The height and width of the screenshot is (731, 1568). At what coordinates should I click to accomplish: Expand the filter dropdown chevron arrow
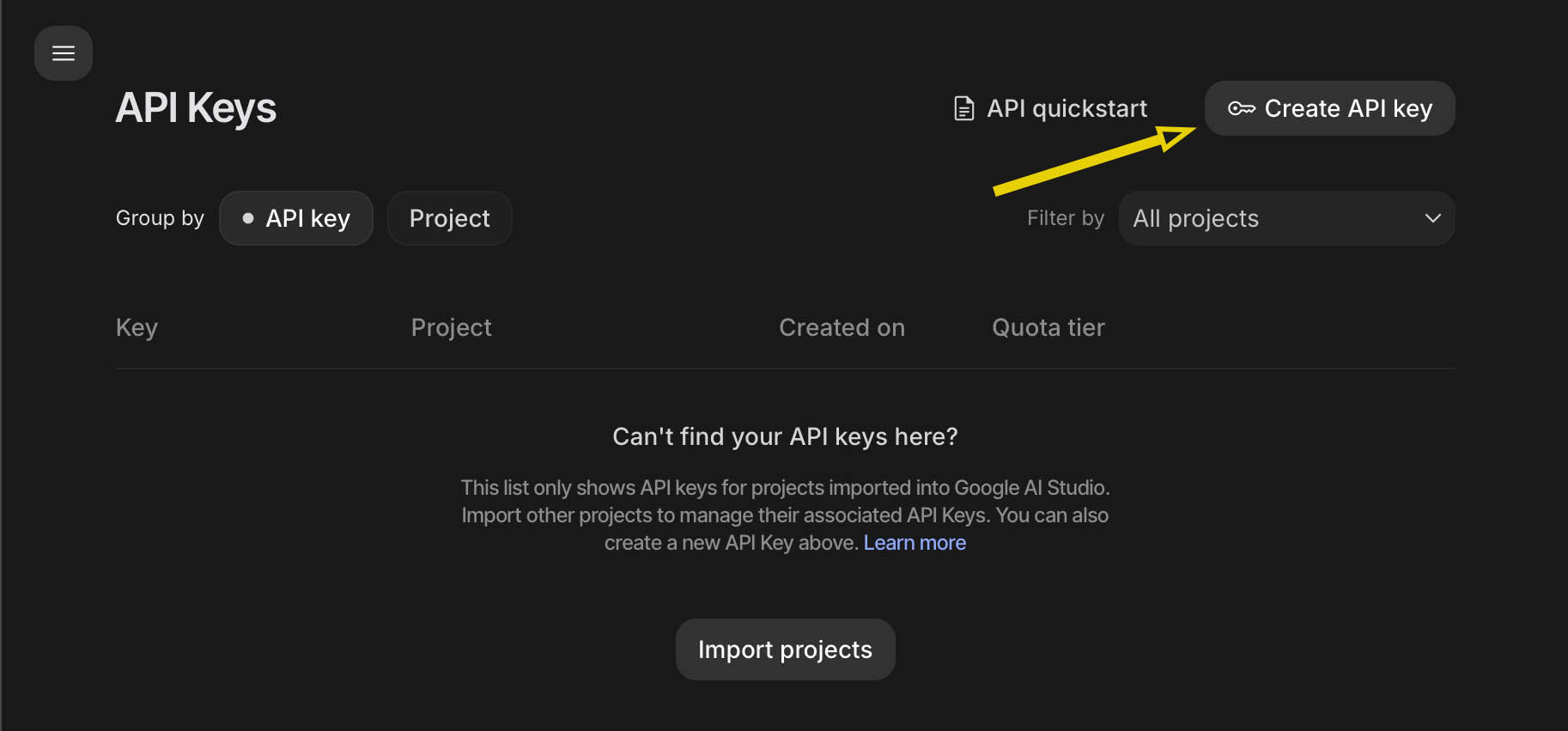point(1432,218)
